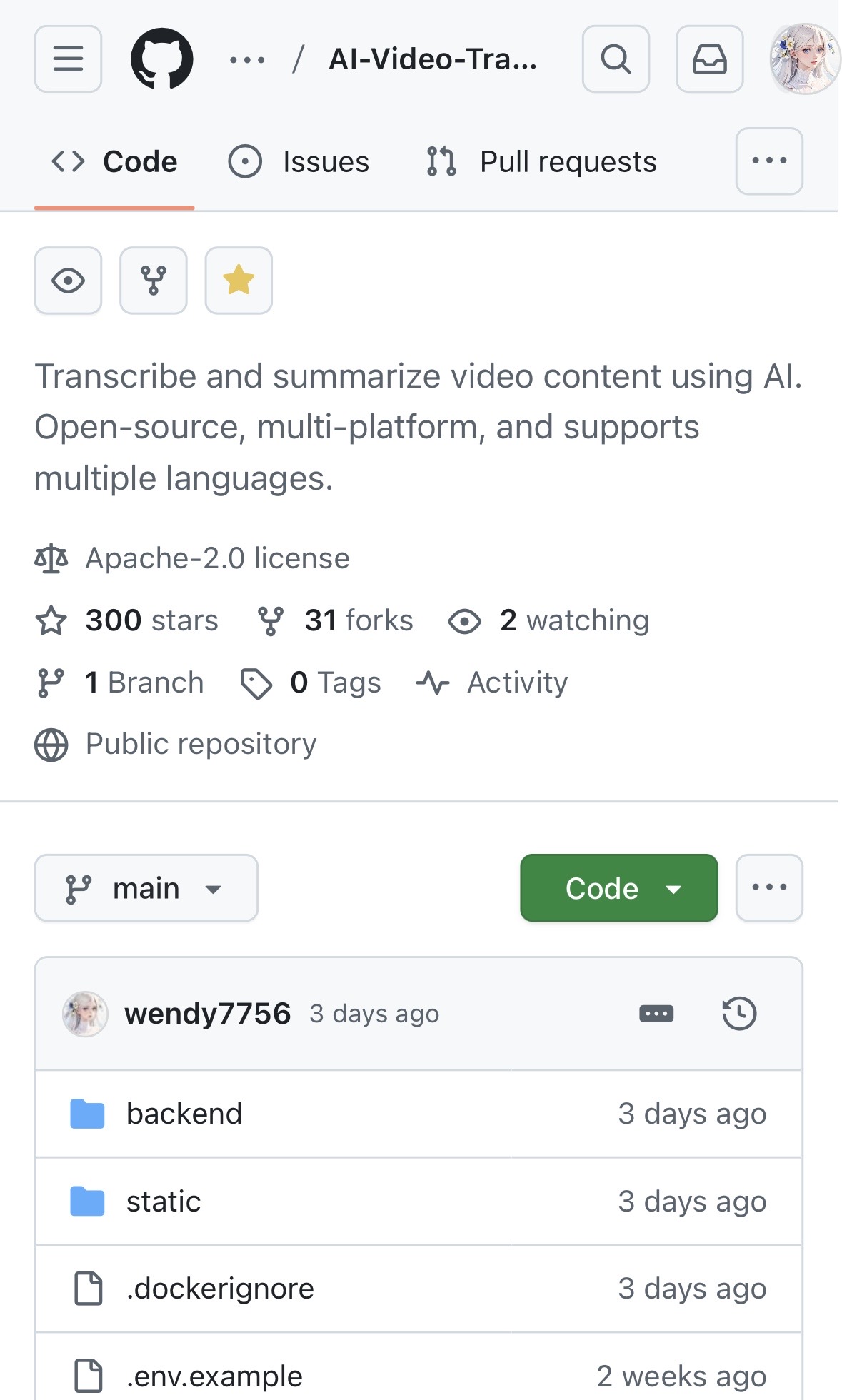This screenshot has width=842, height=1400.
Task: Open the notifications inbox icon
Action: [710, 59]
